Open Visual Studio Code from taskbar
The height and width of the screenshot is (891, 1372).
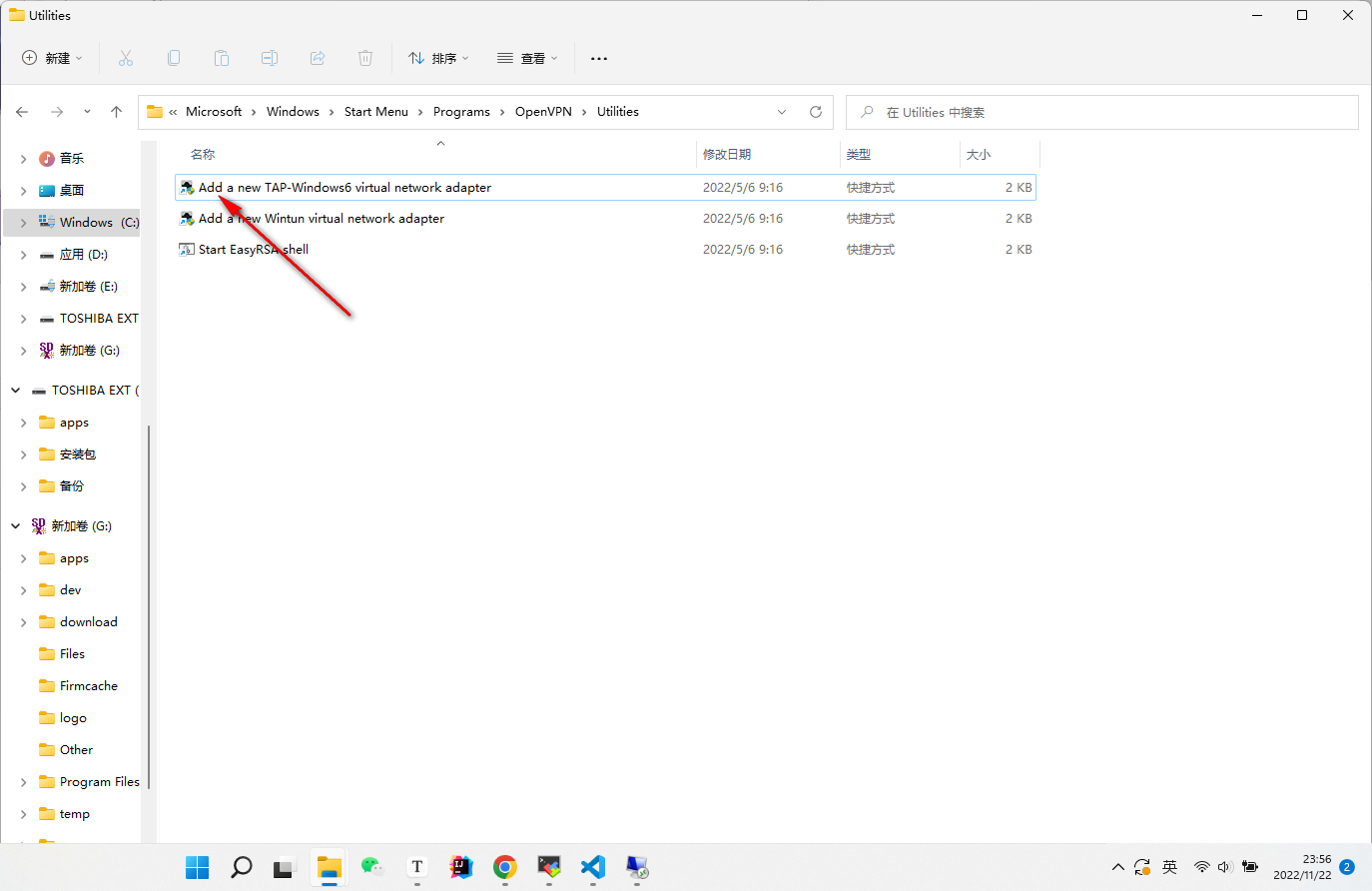[593, 867]
